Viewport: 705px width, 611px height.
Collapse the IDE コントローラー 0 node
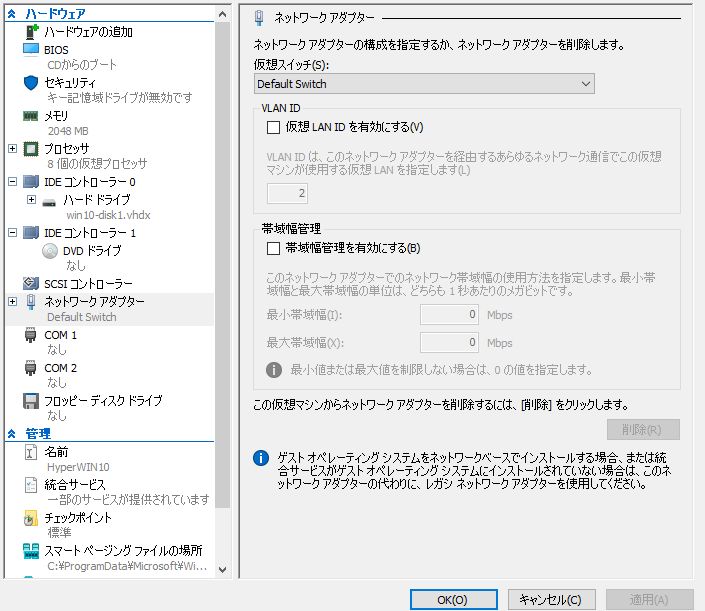point(13,182)
